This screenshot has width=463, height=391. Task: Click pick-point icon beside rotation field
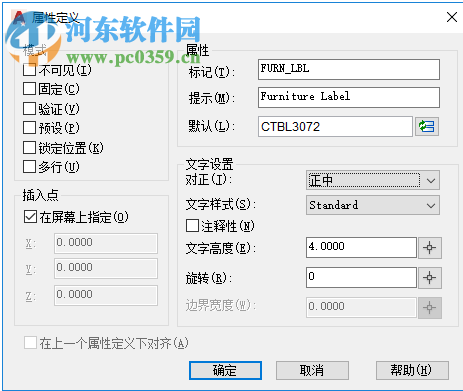pyautogui.click(x=430, y=277)
